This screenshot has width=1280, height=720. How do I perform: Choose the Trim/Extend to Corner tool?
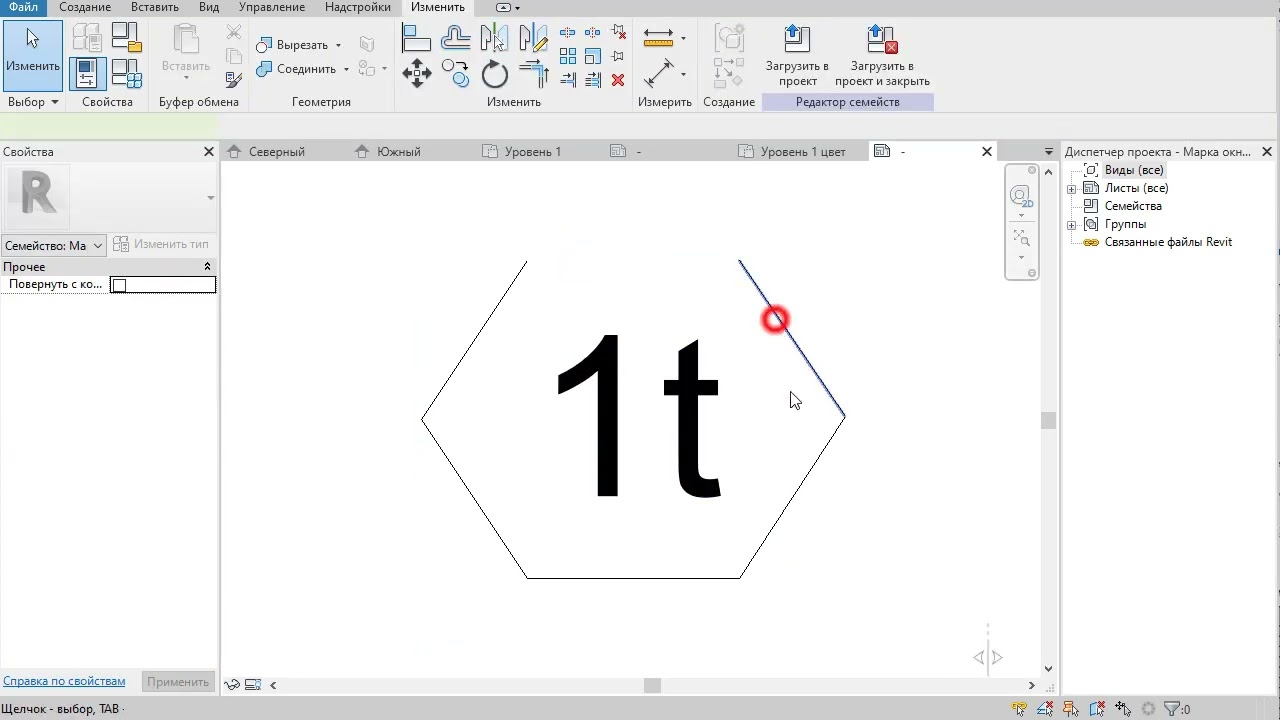point(534,73)
